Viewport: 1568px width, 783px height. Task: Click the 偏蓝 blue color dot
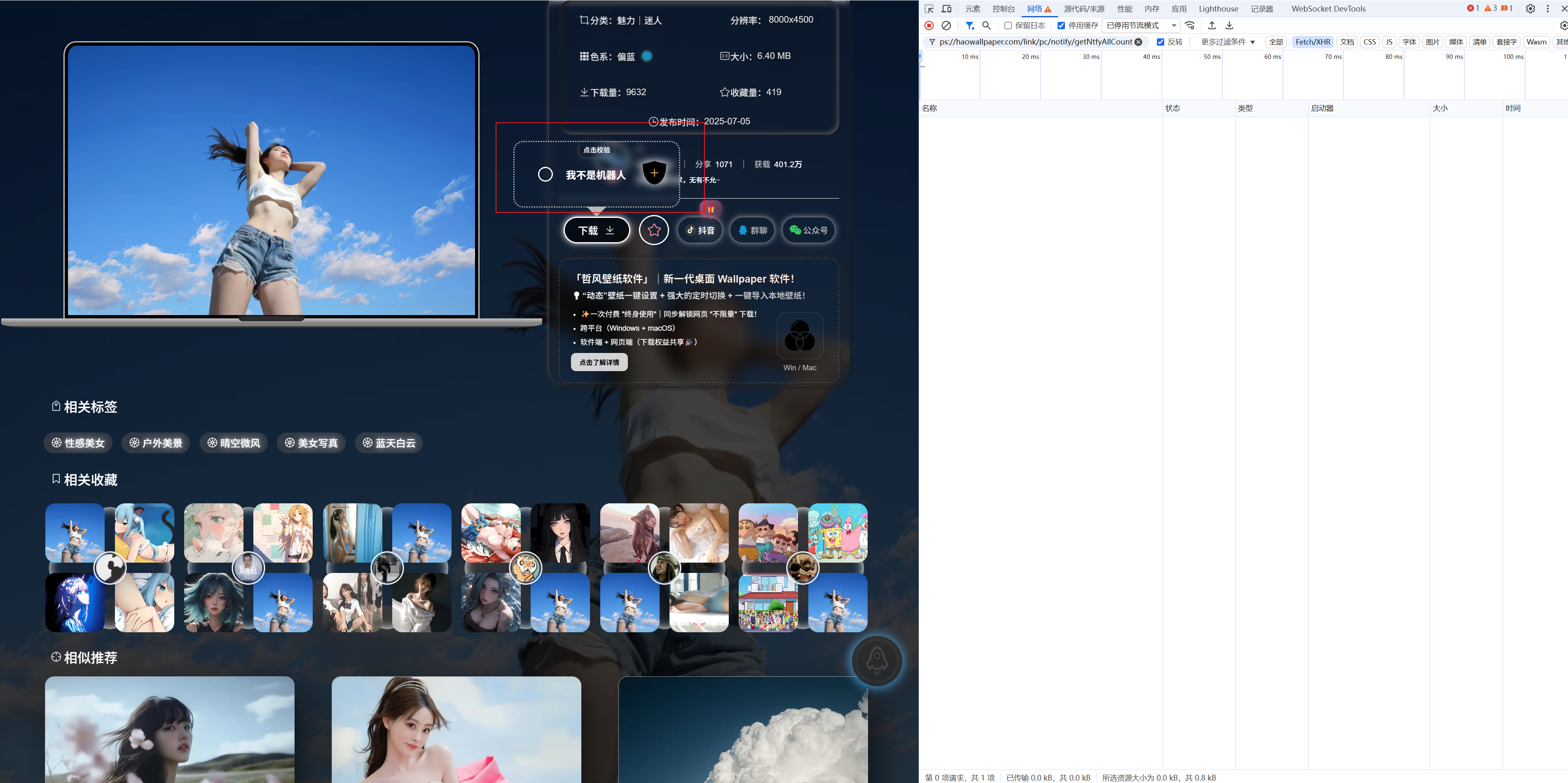tap(647, 56)
